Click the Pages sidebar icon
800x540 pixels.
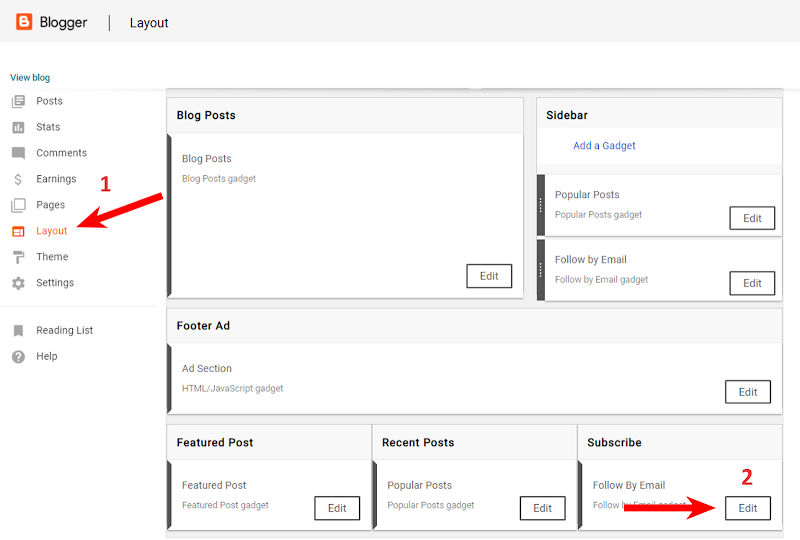click(x=18, y=205)
